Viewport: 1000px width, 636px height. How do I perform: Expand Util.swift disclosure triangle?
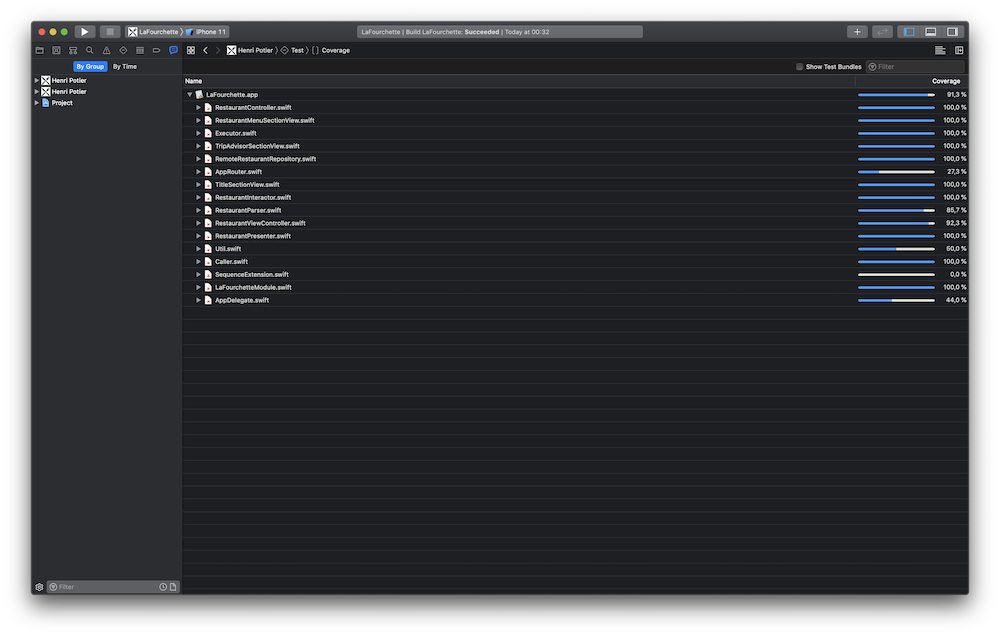[x=198, y=249]
